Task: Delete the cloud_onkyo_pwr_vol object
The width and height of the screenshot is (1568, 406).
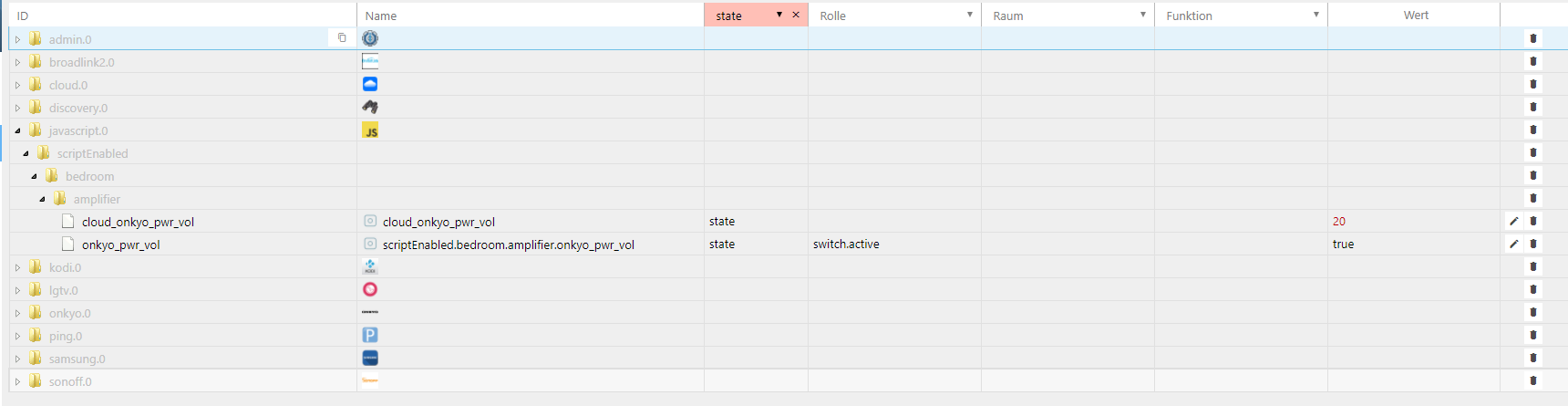Action: (1533, 221)
